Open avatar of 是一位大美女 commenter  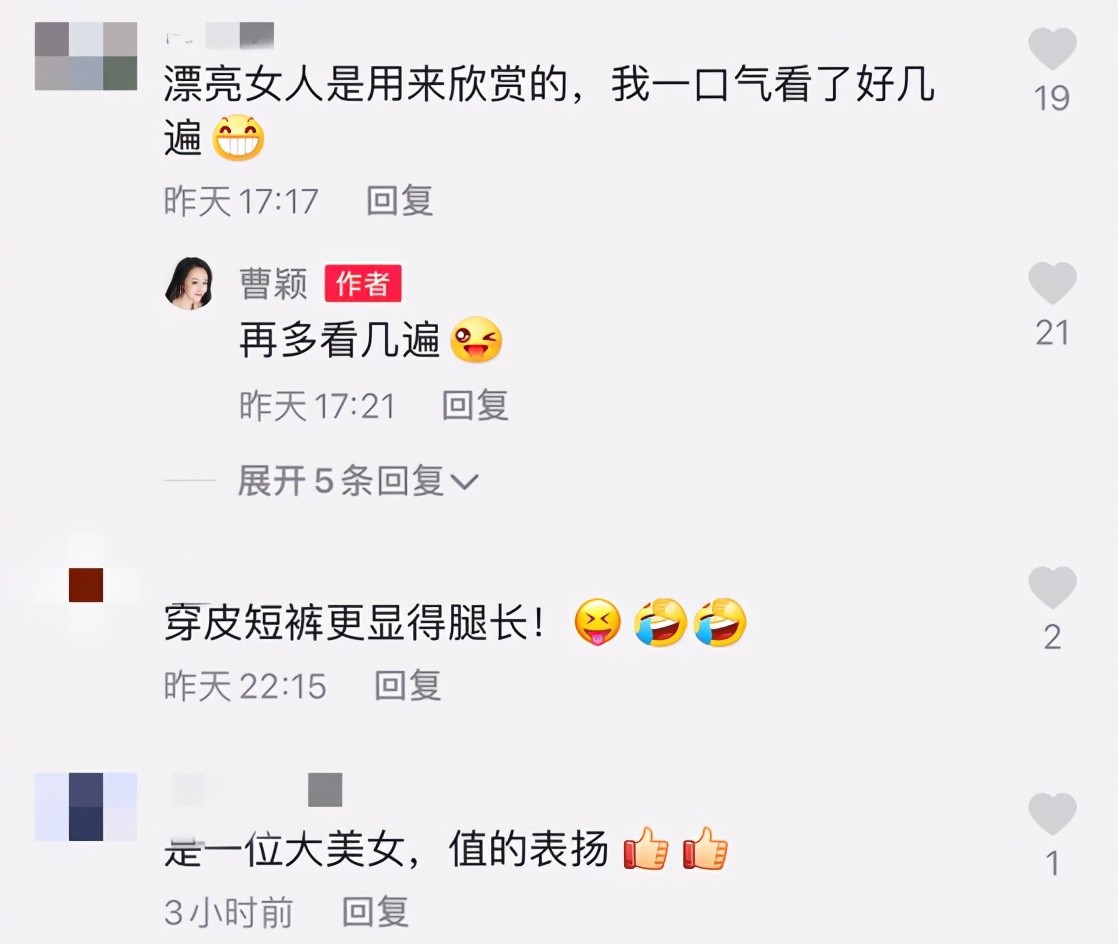86,806
